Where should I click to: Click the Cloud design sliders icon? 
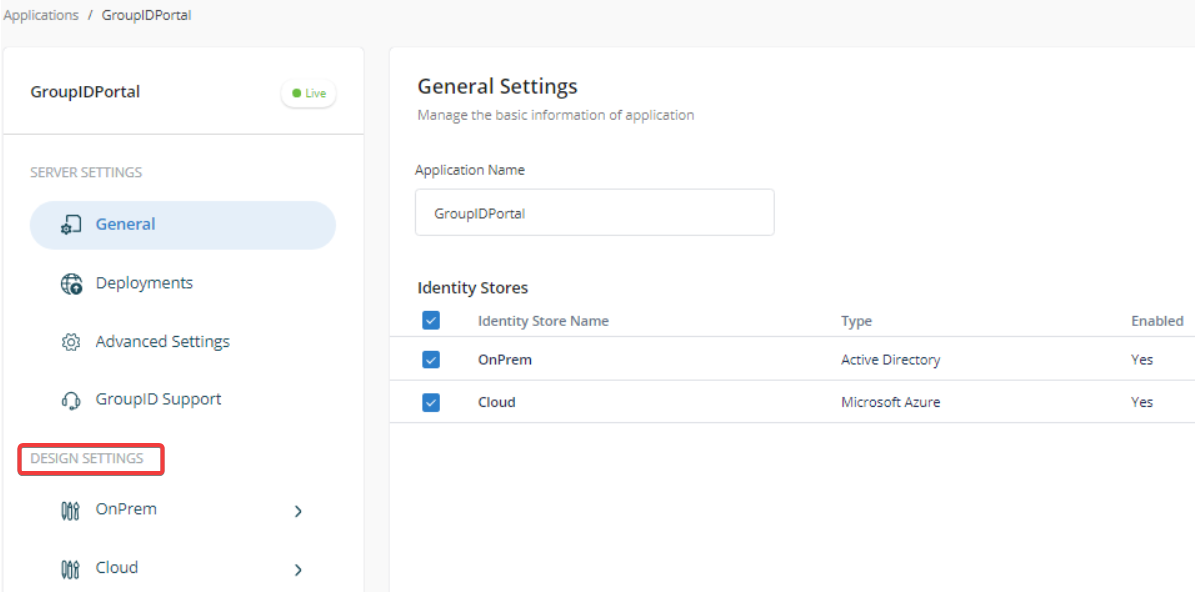tap(71, 569)
